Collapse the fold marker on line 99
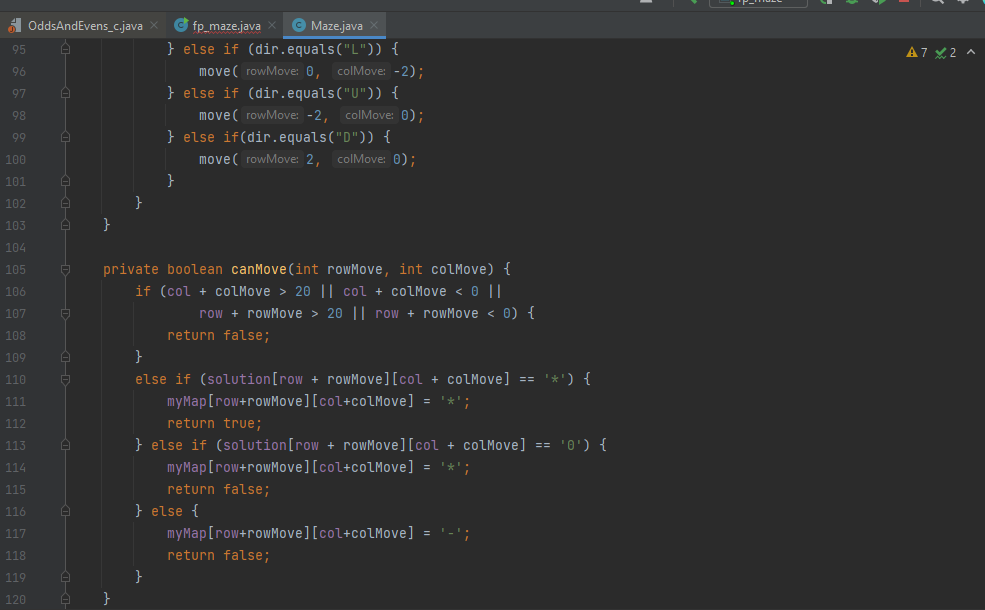Viewport: 985px width, 610px height. tap(65, 137)
